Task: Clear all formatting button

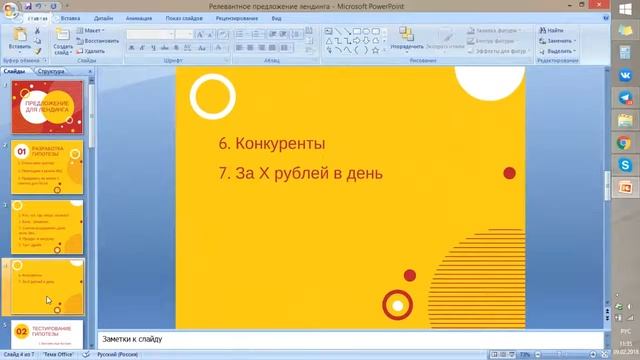Action: (x=223, y=35)
